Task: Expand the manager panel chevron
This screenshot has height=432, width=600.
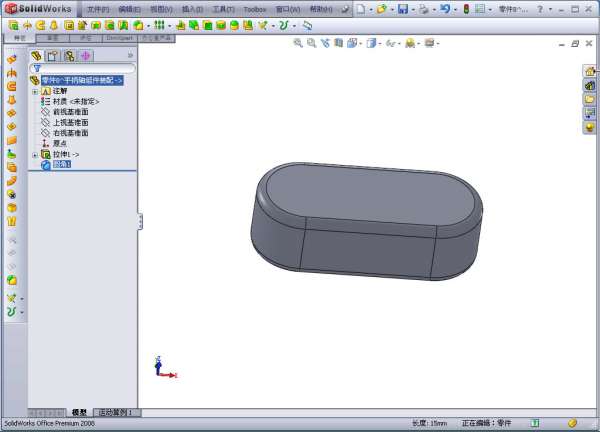Action: (x=130, y=55)
